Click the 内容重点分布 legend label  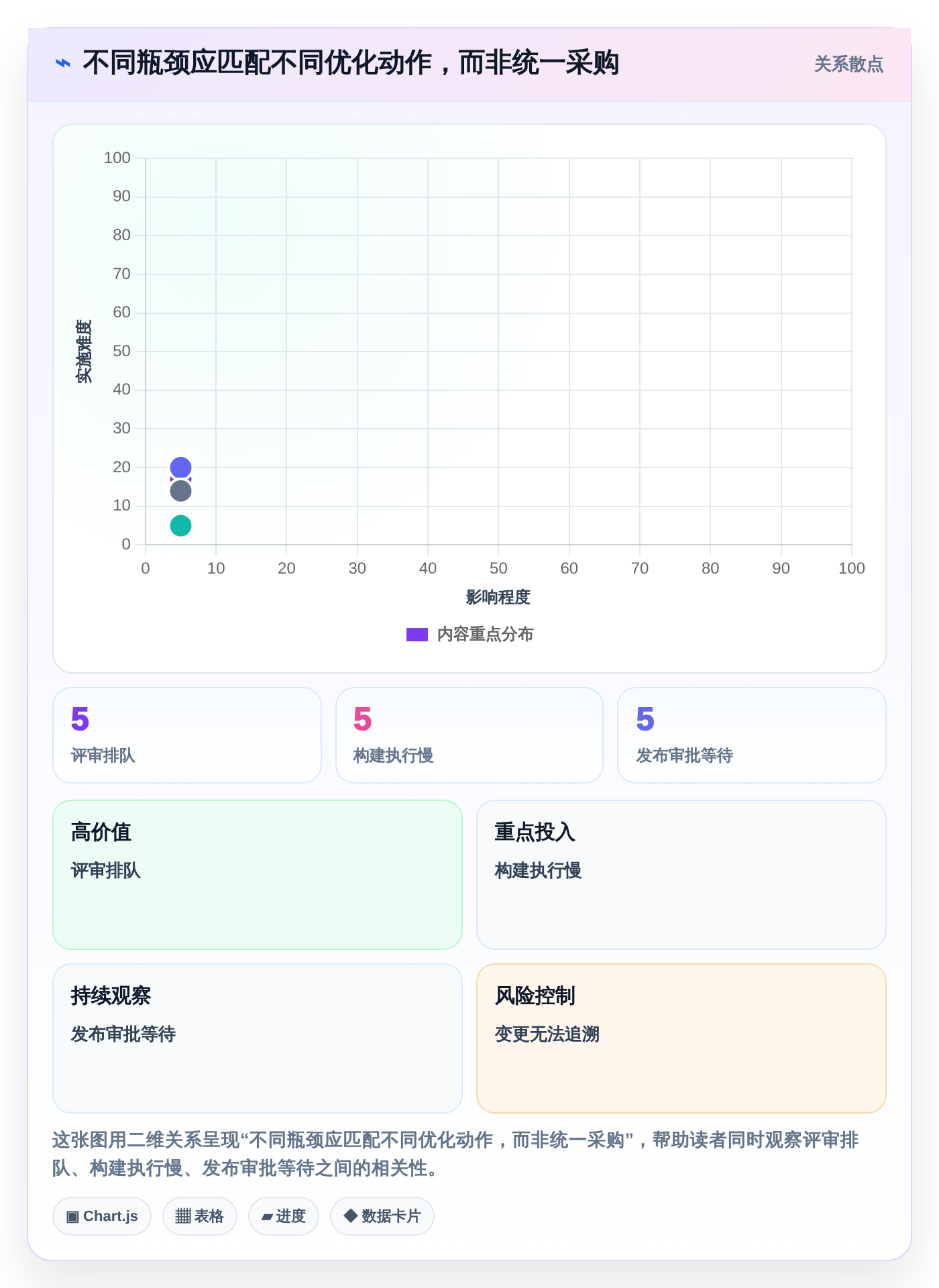coord(485,635)
